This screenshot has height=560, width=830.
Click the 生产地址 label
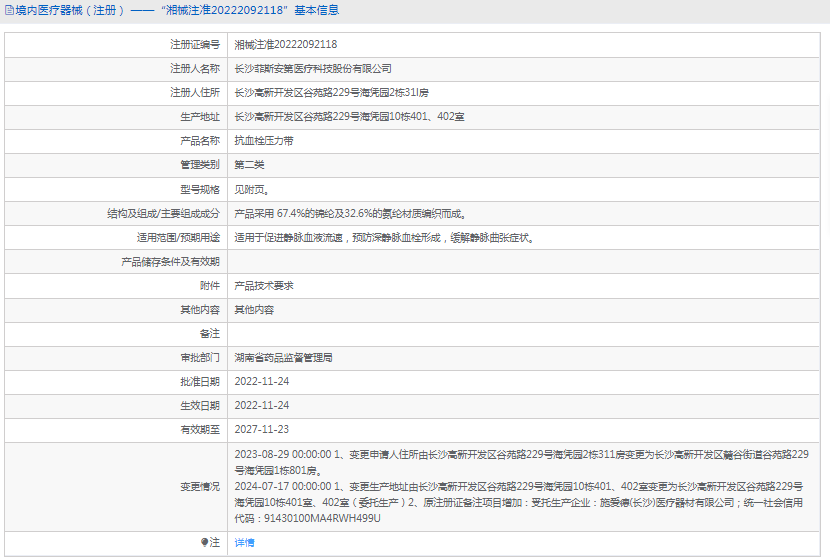pyautogui.click(x=200, y=116)
